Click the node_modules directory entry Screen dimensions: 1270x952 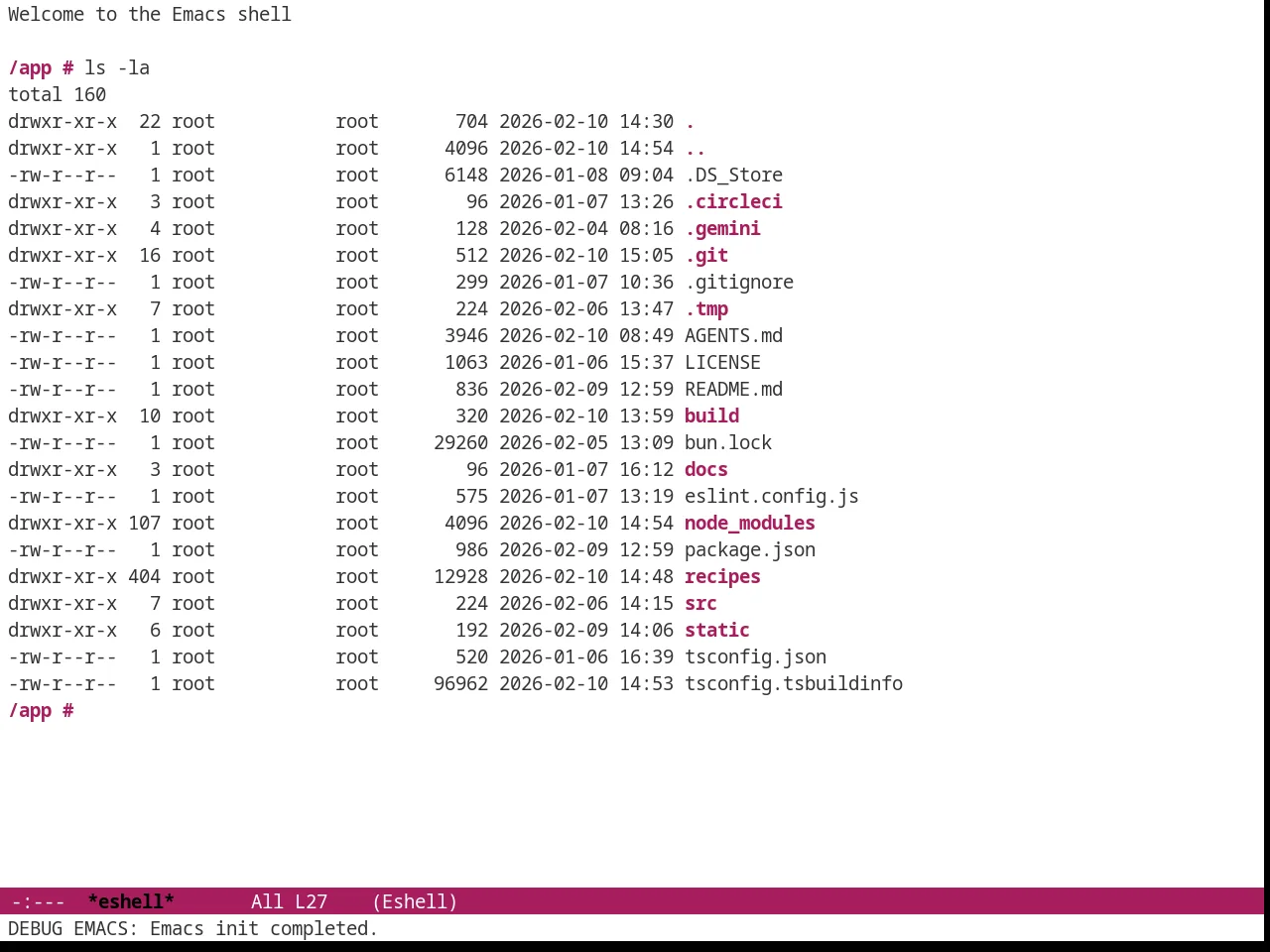click(750, 523)
